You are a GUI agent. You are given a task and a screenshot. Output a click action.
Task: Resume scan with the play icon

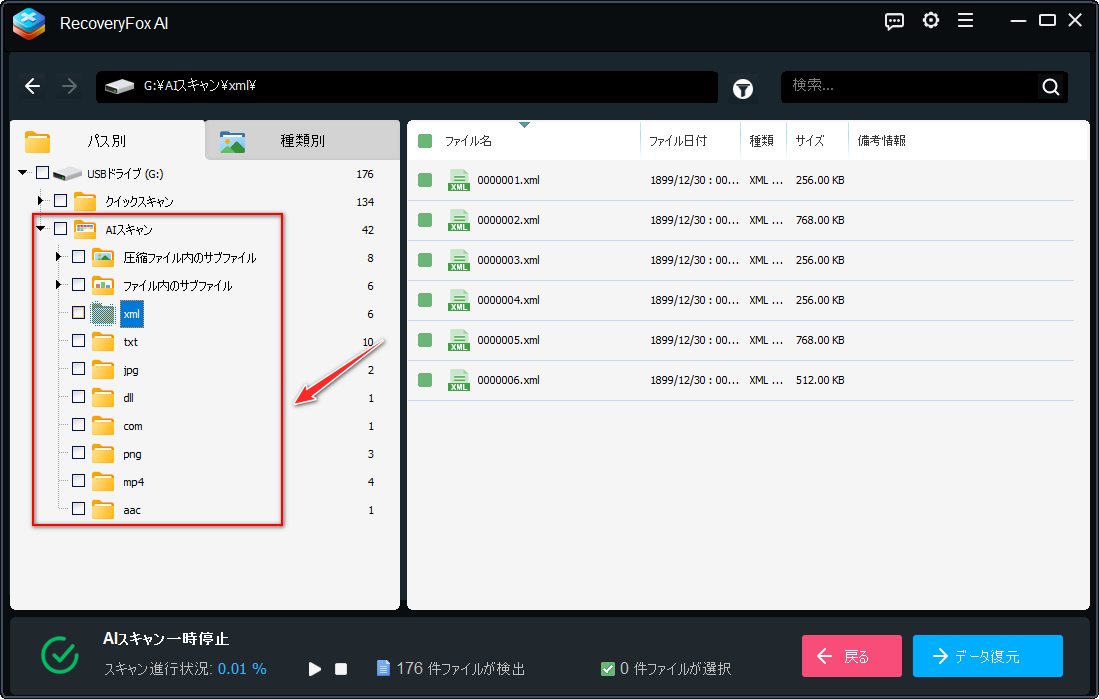pyautogui.click(x=315, y=668)
